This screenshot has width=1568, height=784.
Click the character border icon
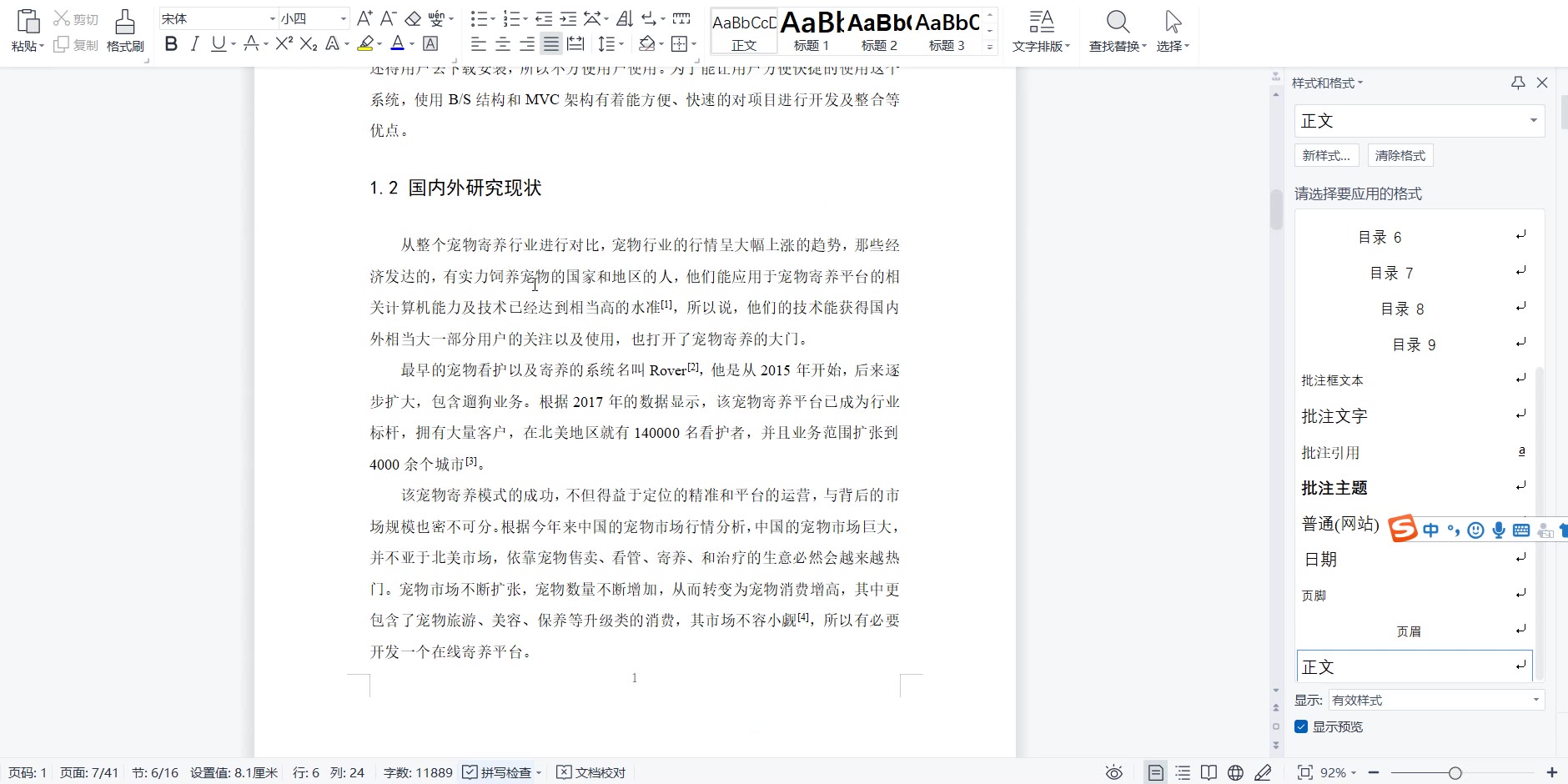click(430, 43)
